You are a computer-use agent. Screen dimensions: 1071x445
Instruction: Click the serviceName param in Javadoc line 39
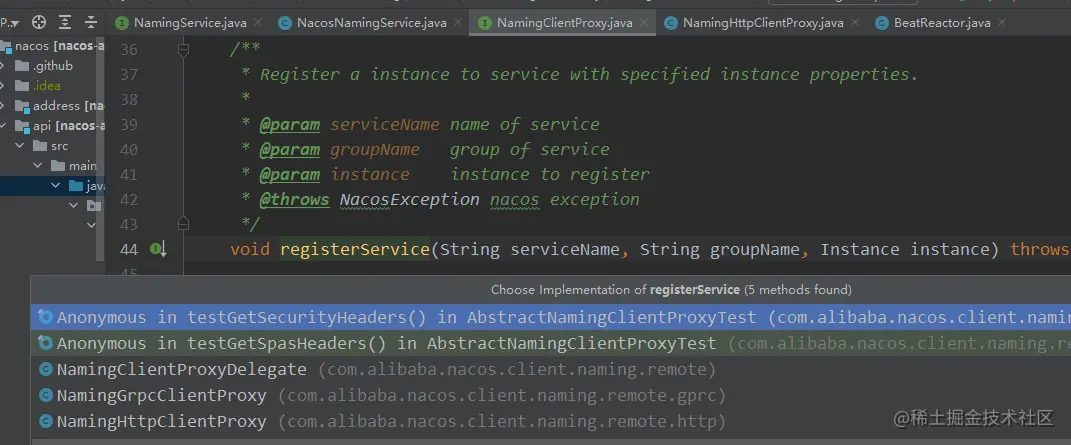coord(385,125)
